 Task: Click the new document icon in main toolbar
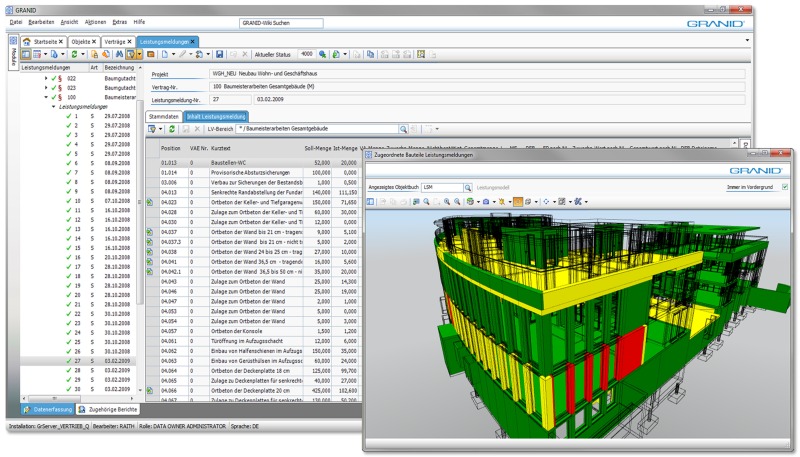coord(165,54)
